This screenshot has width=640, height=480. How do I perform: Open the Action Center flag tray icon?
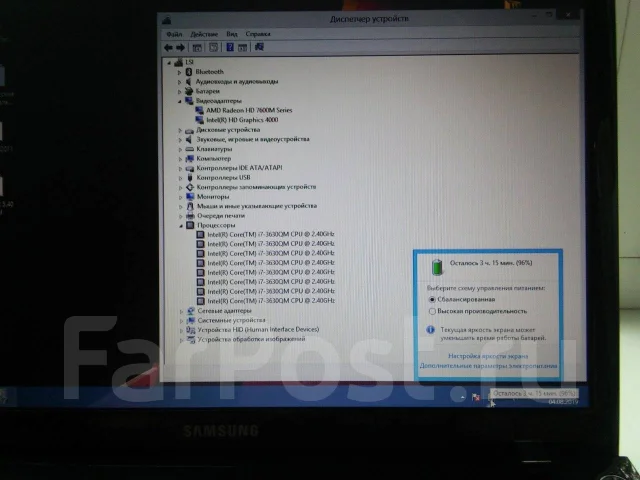tap(476, 397)
